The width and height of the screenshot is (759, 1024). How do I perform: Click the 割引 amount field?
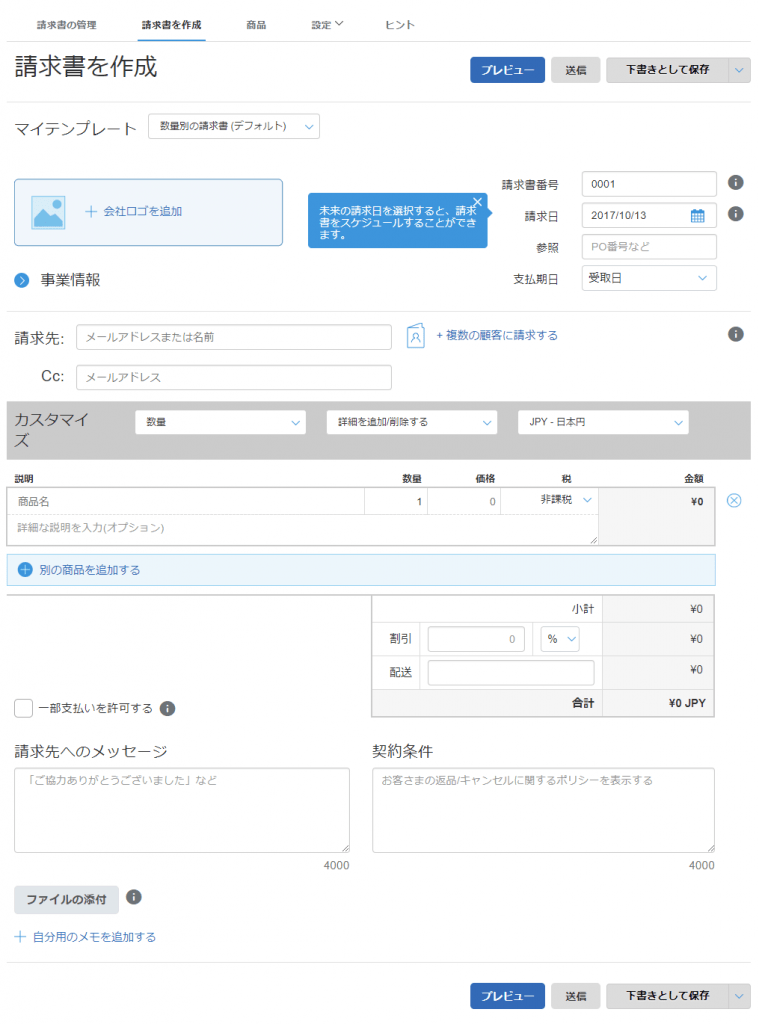coord(476,639)
